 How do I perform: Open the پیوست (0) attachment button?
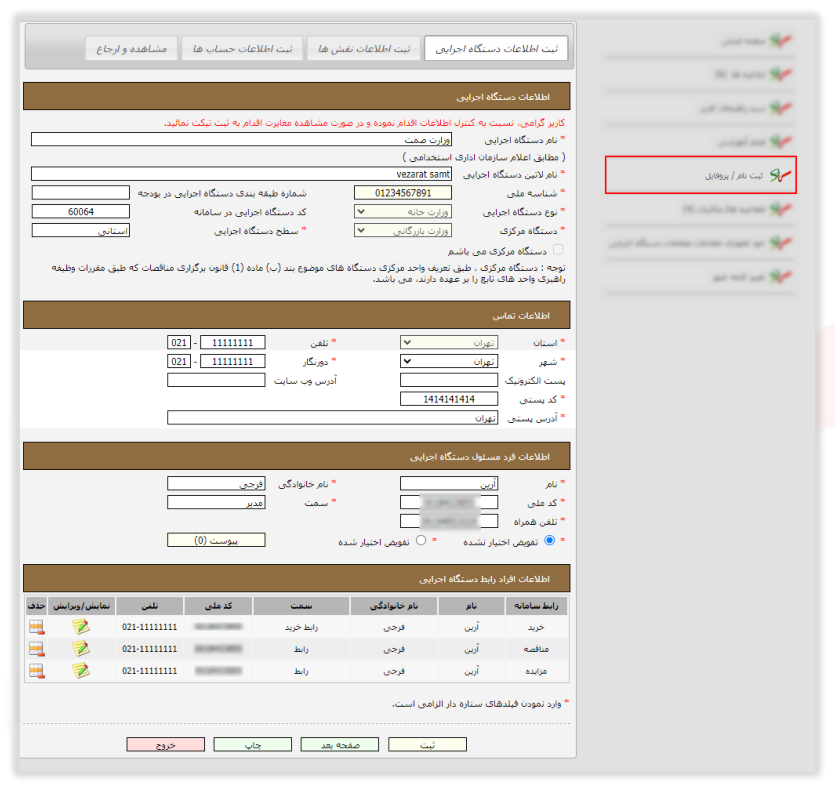click(216, 540)
